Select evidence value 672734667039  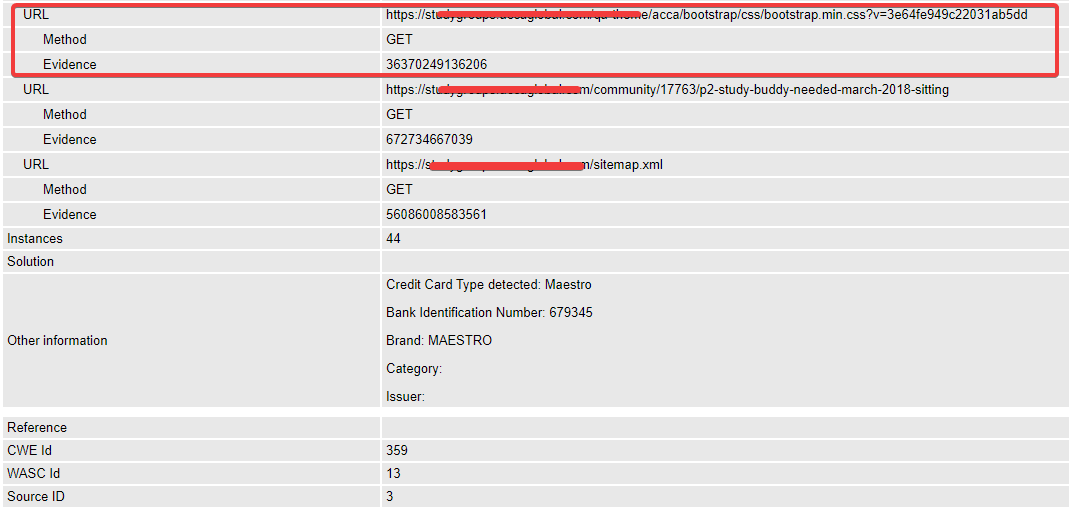click(x=429, y=140)
